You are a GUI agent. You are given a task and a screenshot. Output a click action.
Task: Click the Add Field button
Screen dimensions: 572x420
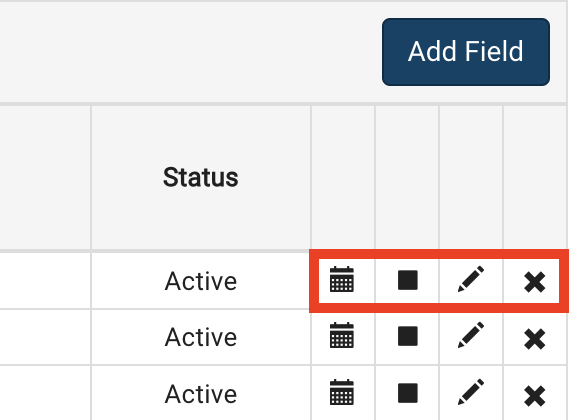[466, 52]
